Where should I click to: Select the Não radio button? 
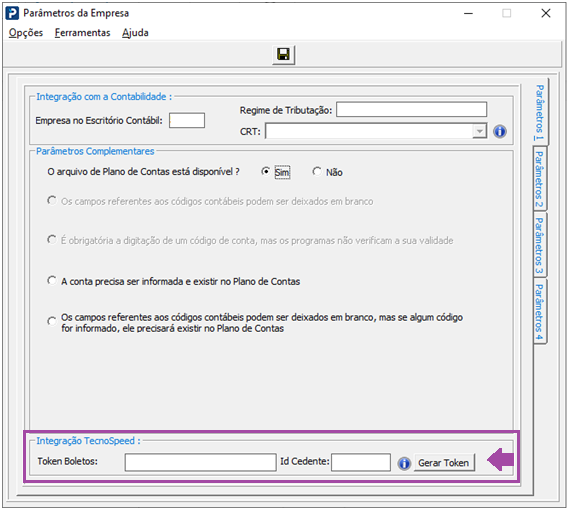tap(317, 171)
